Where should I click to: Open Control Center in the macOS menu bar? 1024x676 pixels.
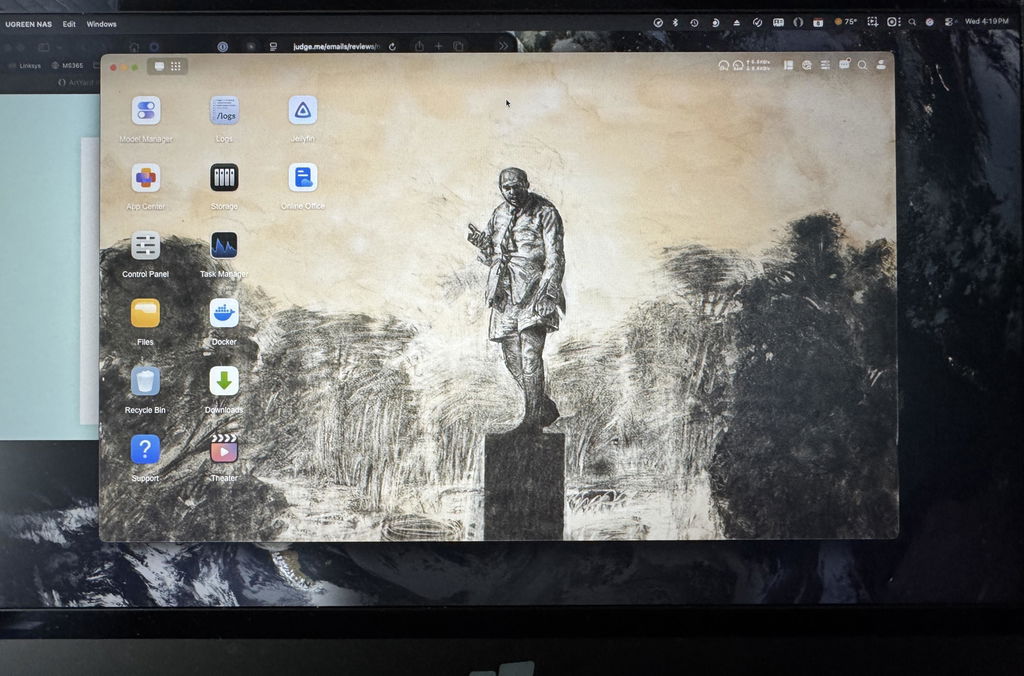pos(950,22)
